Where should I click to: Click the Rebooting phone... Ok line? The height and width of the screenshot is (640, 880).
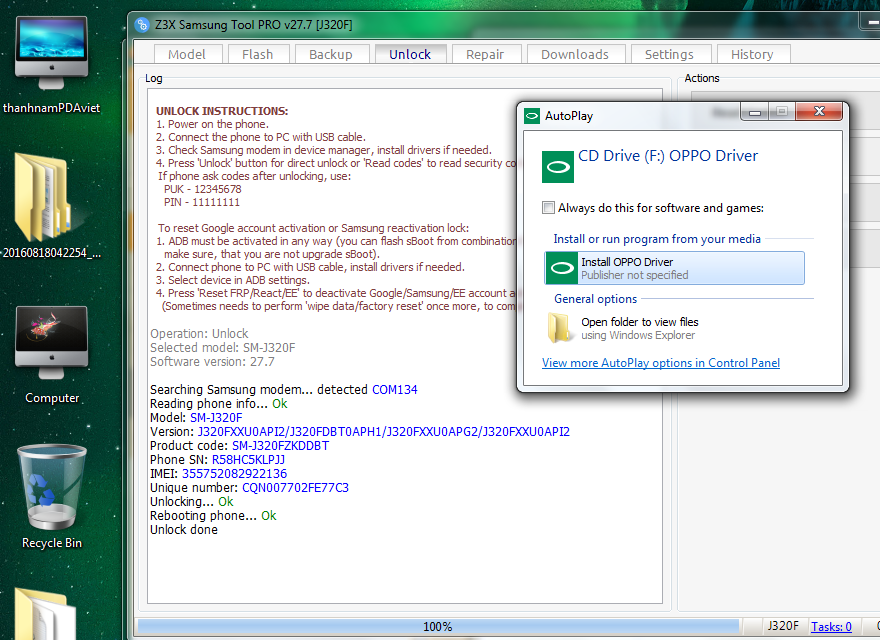(x=213, y=516)
